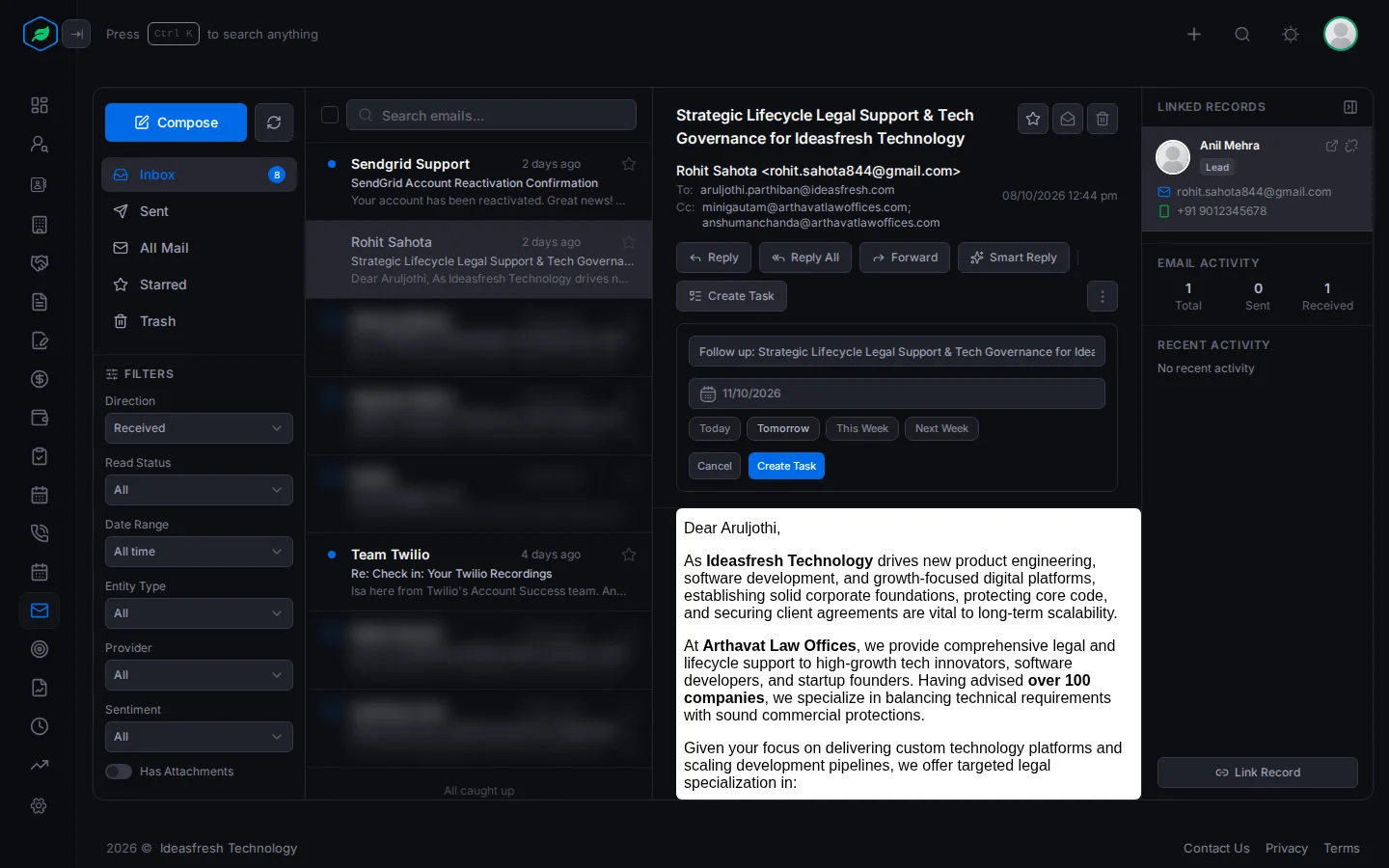Enable the Has Attachments switch

119,772
